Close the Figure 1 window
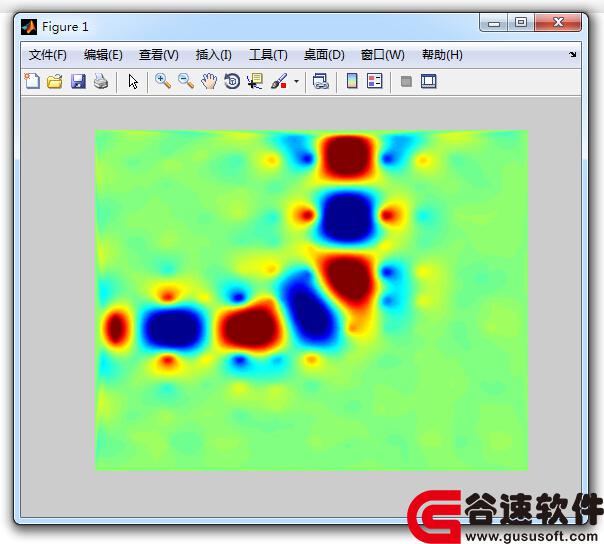604x544 pixels. [558, 22]
